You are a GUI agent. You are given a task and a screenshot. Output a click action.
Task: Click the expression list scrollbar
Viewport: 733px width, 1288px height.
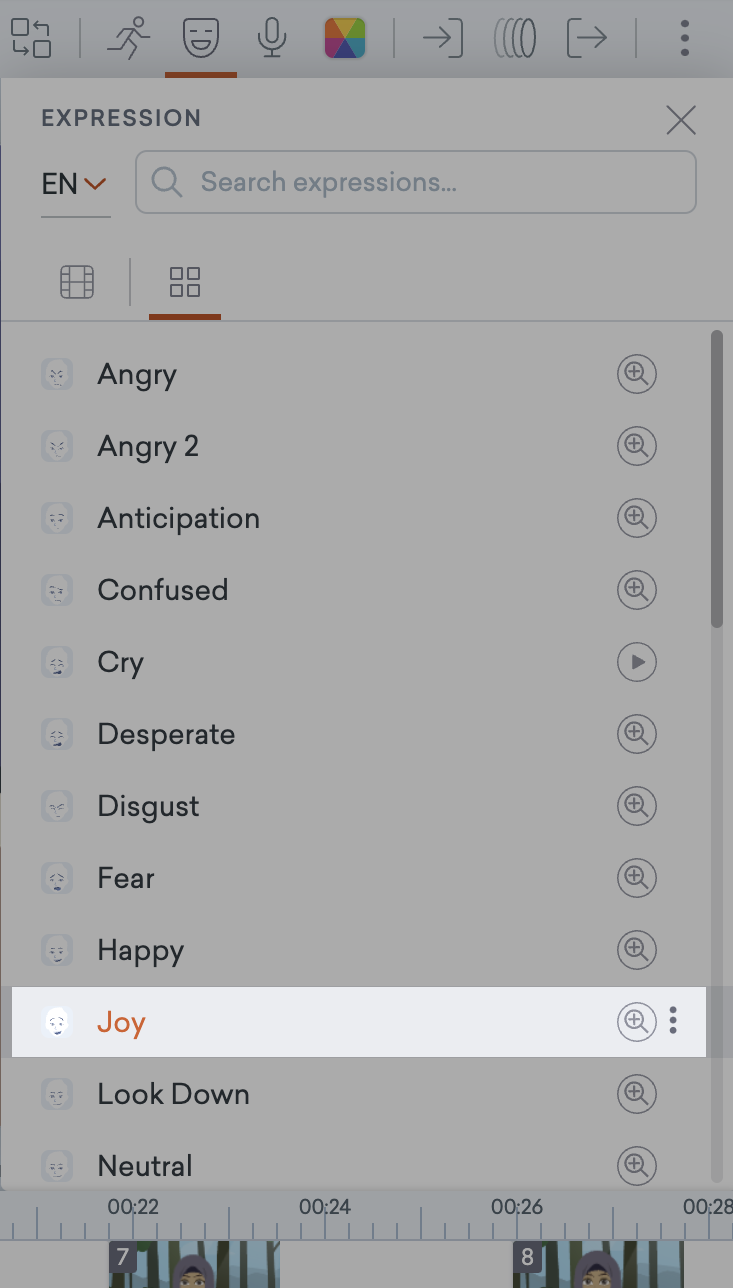716,479
